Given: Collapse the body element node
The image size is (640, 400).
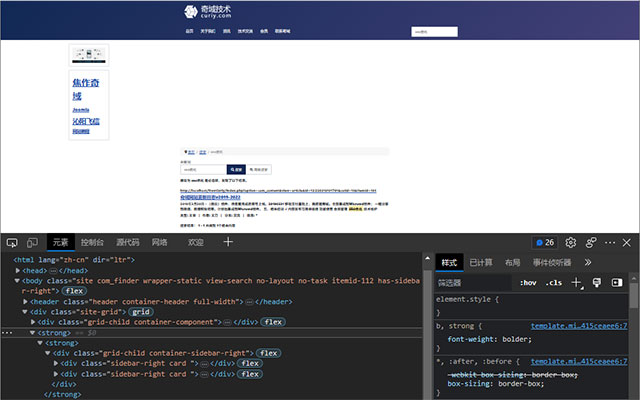Looking at the screenshot, I should tap(17, 281).
